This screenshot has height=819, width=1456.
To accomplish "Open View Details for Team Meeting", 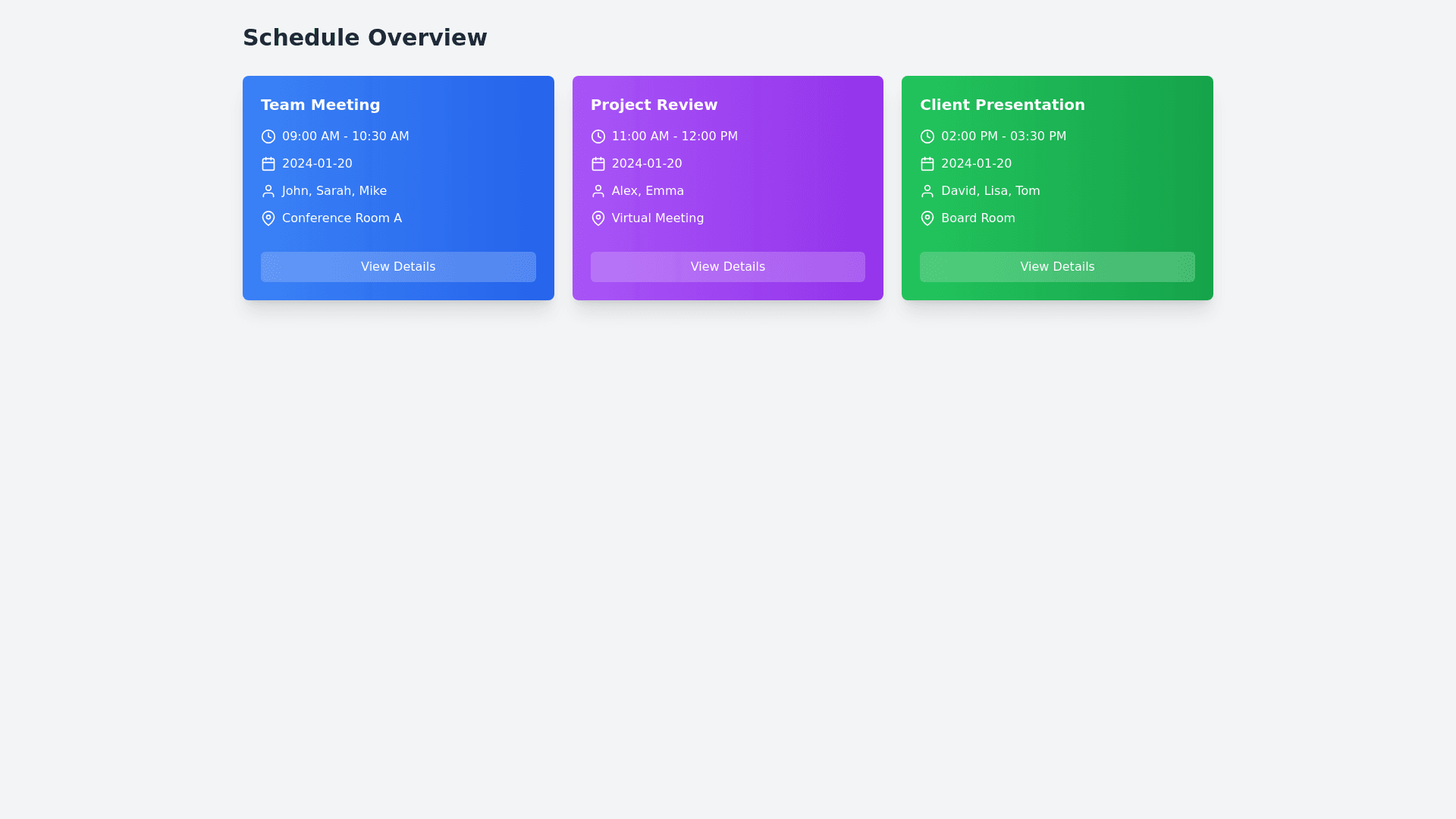I will pos(398,267).
